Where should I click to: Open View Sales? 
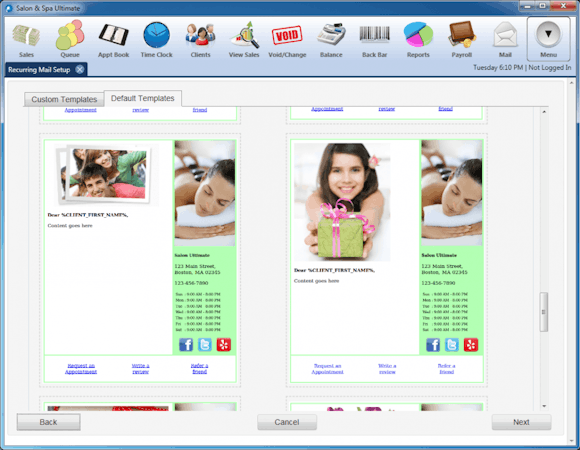click(x=244, y=40)
